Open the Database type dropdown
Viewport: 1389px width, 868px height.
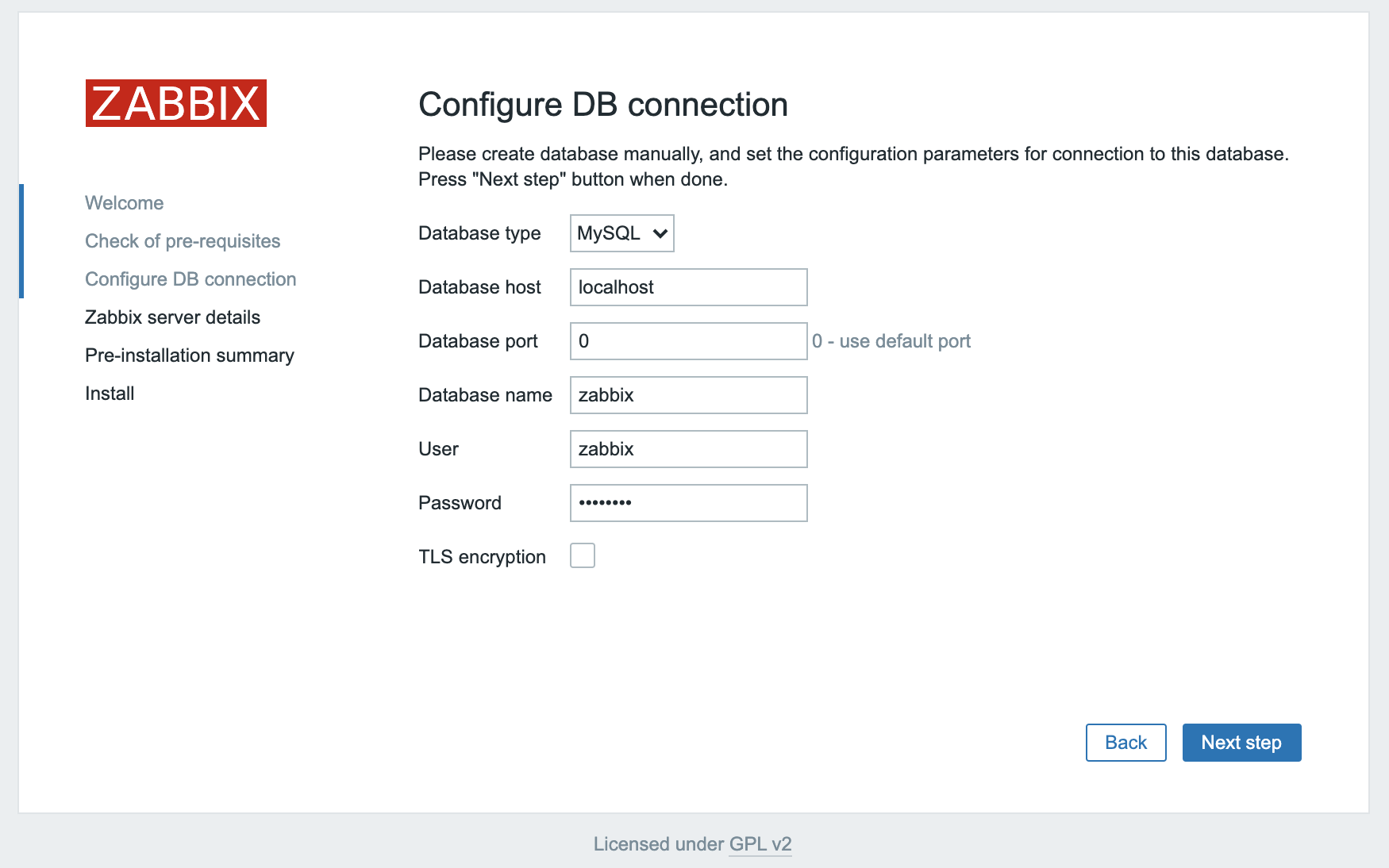pyautogui.click(x=621, y=233)
